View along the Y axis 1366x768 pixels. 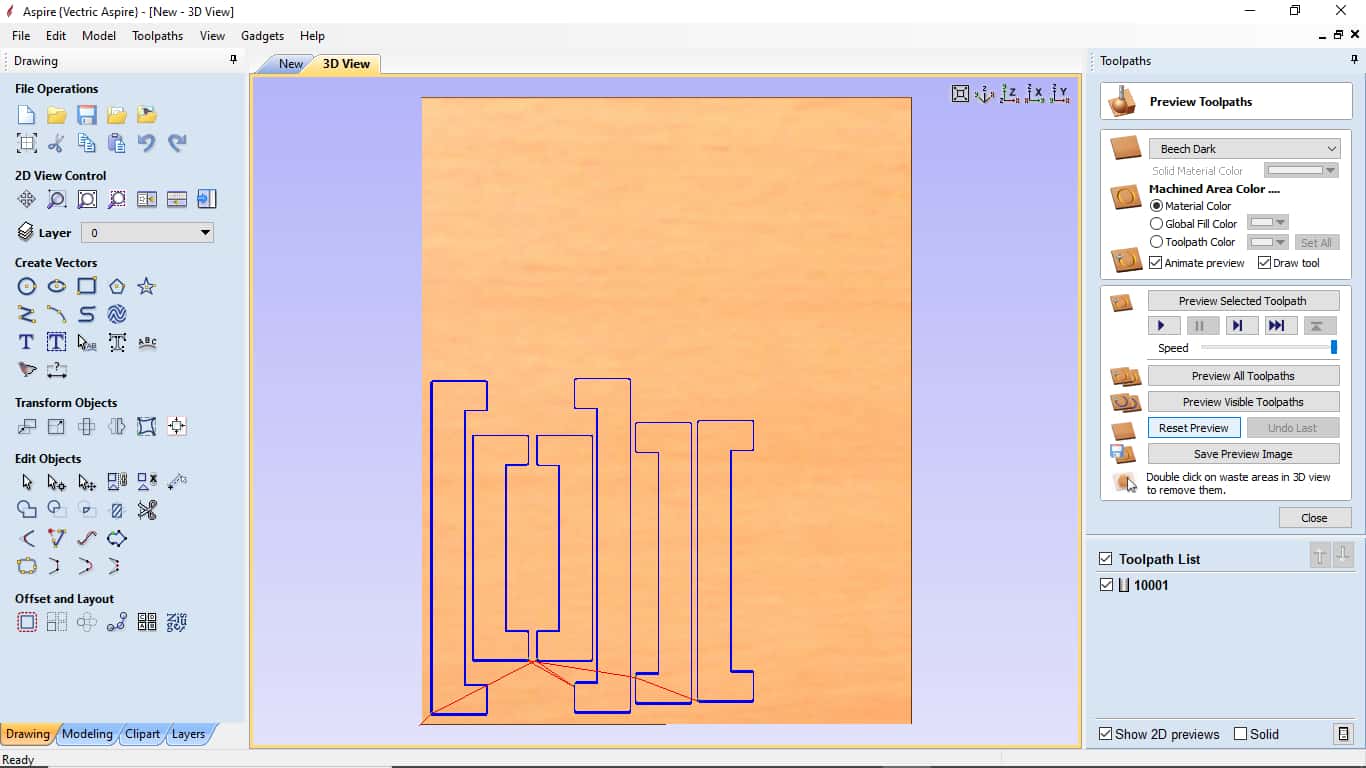click(1060, 94)
